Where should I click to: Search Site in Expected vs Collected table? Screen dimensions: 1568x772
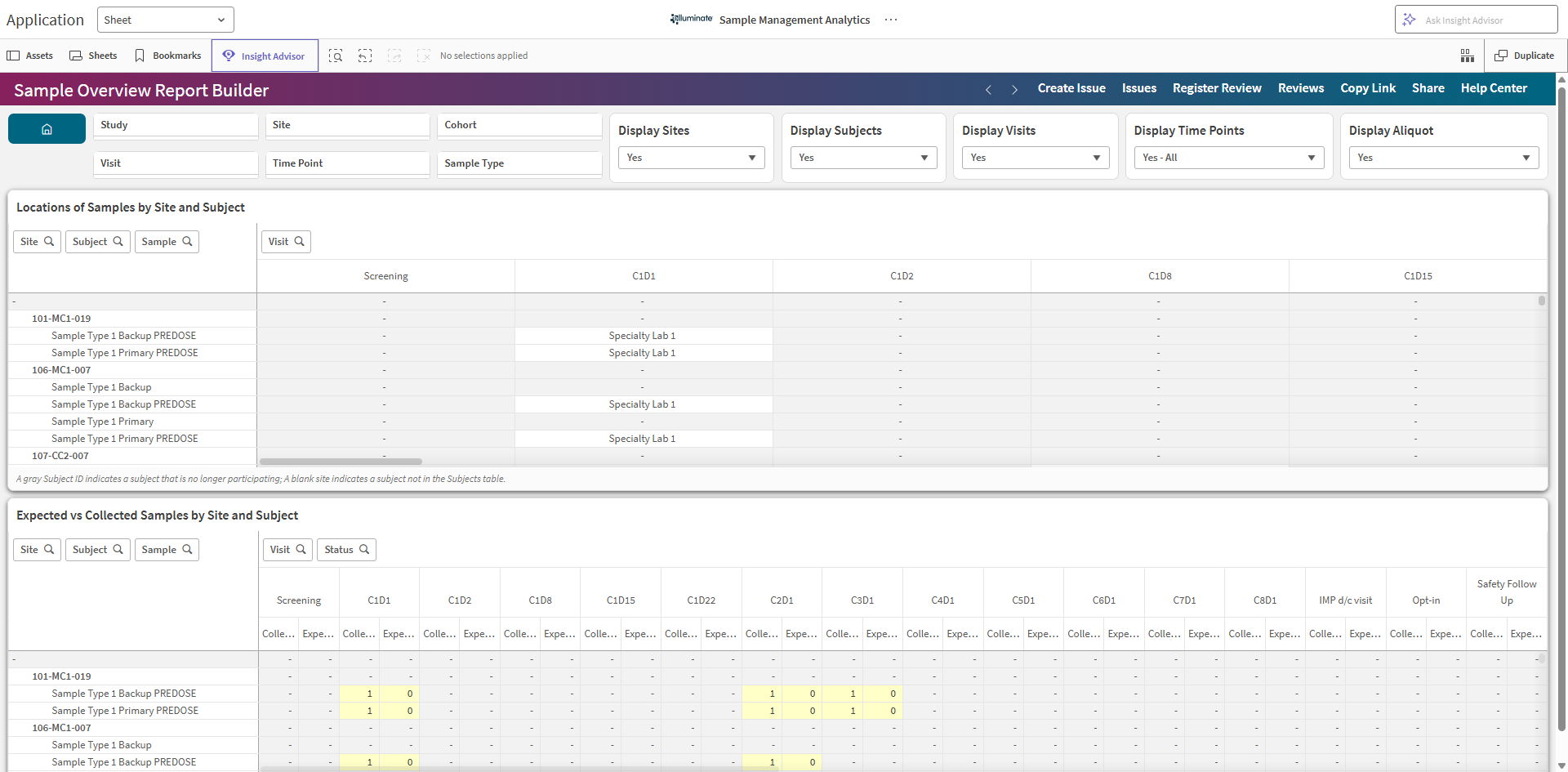tap(38, 550)
